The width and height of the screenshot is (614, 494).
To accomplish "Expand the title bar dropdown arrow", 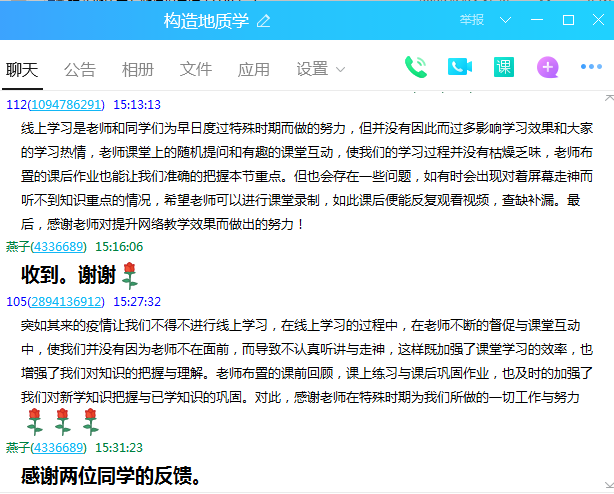I will 506,20.
